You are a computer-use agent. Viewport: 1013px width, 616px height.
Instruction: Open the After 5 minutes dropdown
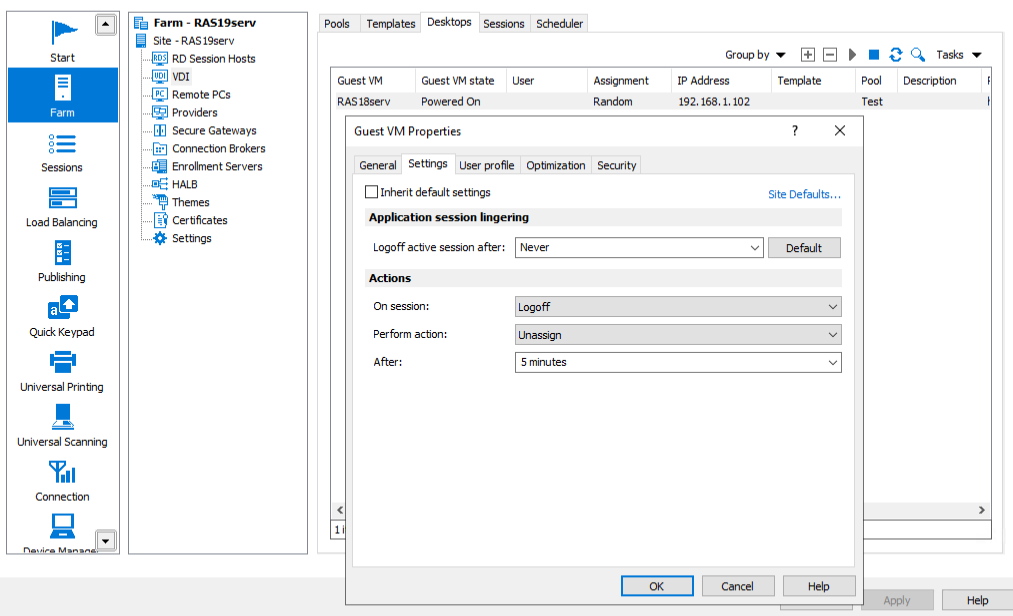(x=678, y=363)
